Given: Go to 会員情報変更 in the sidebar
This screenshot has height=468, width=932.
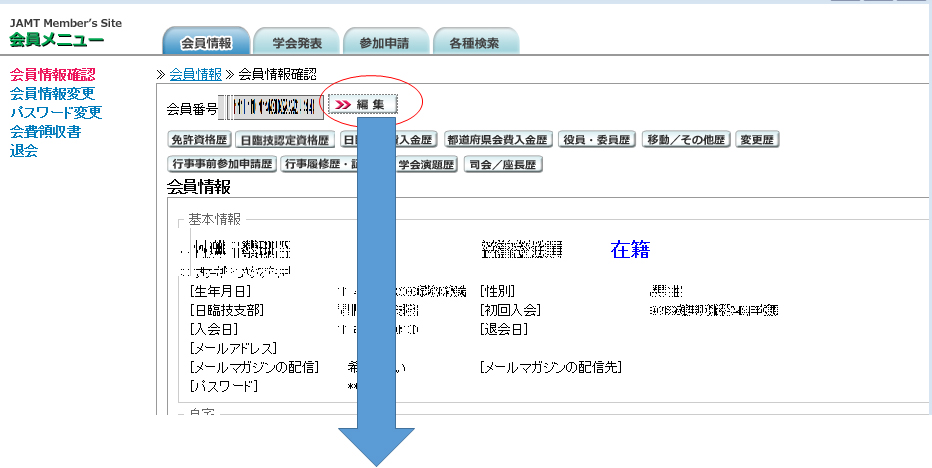Looking at the screenshot, I should [52, 93].
